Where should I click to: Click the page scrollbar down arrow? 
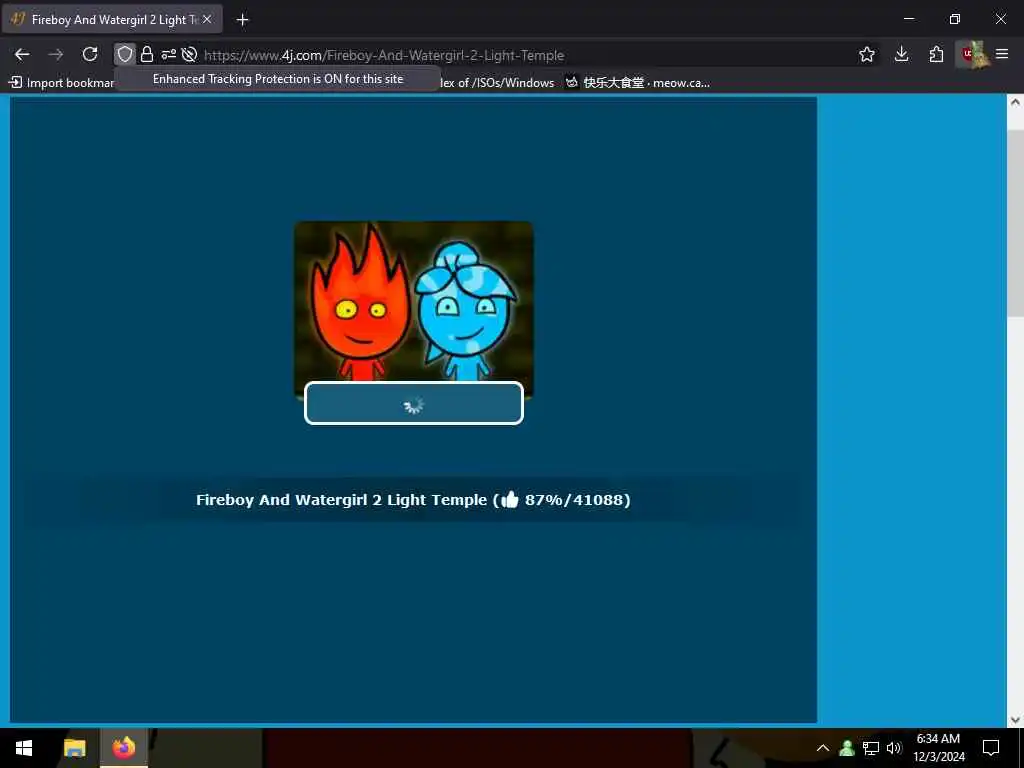[1015, 720]
